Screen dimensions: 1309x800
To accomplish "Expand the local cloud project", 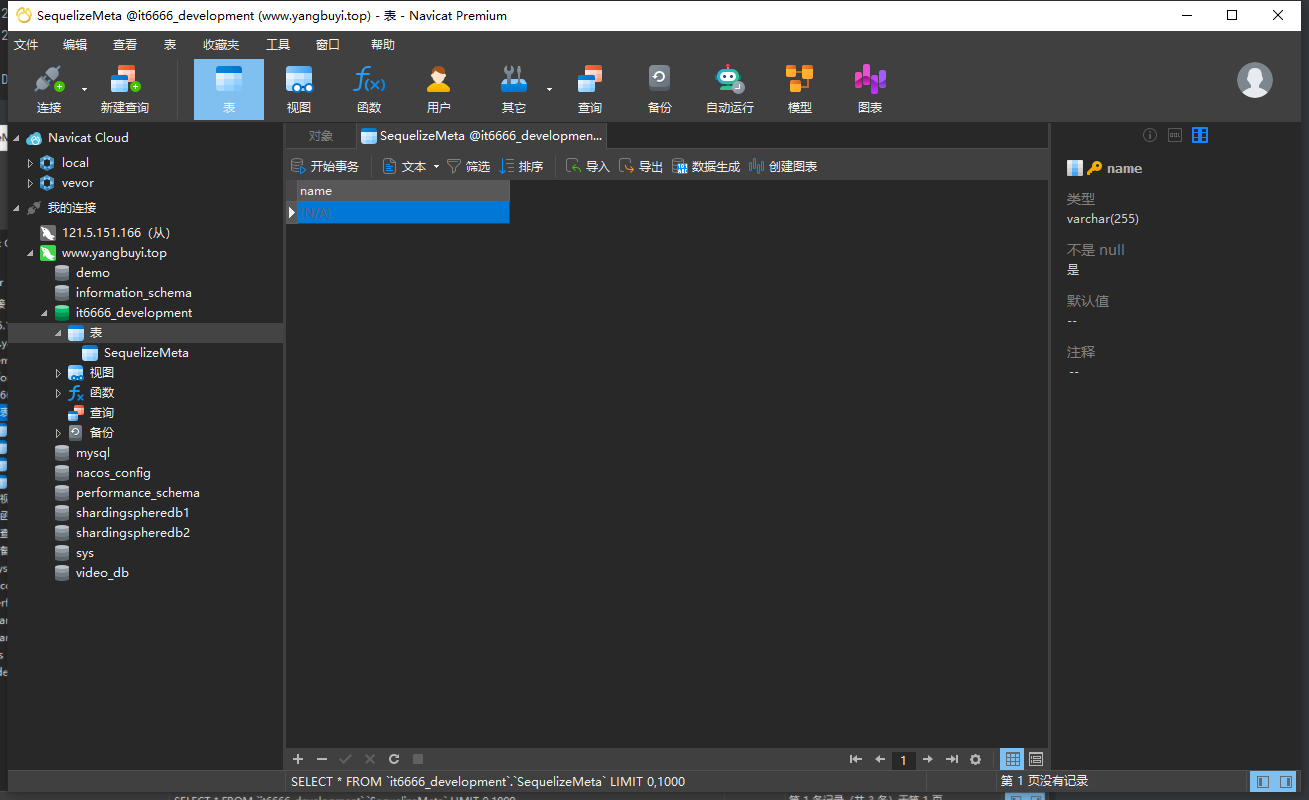I will [30, 163].
